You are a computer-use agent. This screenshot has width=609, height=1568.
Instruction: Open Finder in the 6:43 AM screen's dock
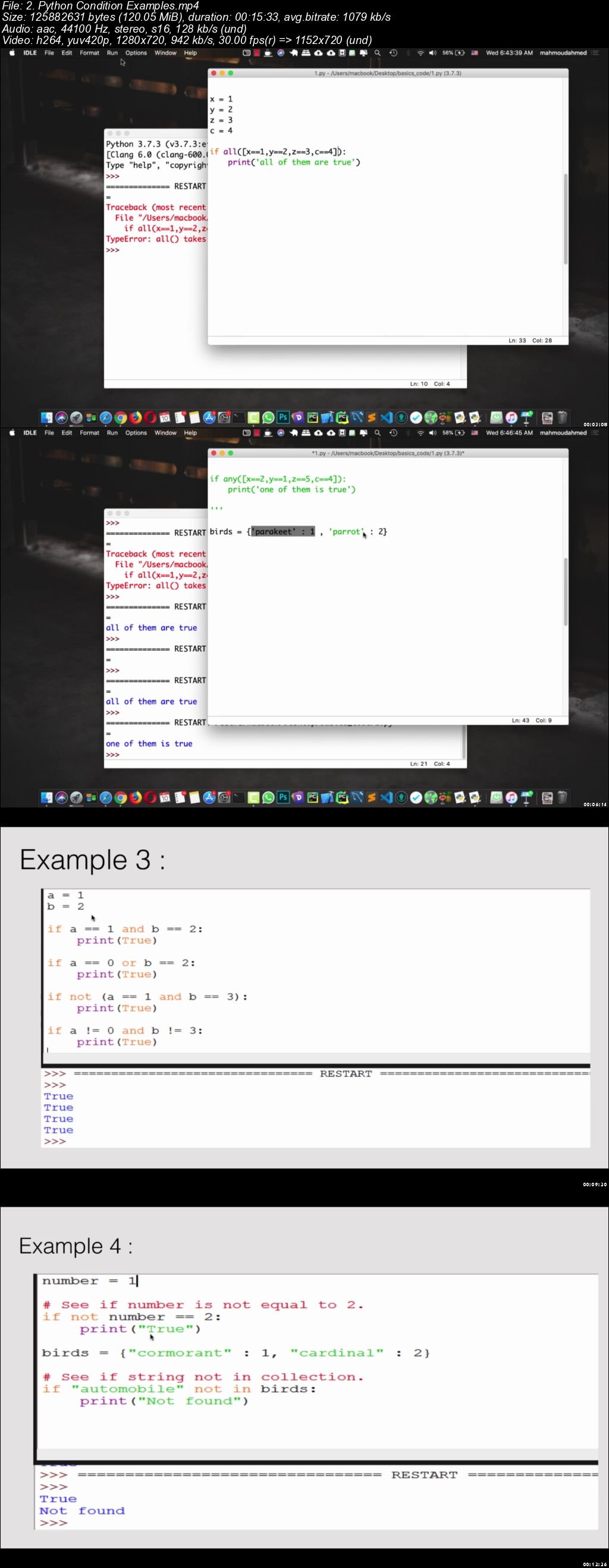(47, 417)
